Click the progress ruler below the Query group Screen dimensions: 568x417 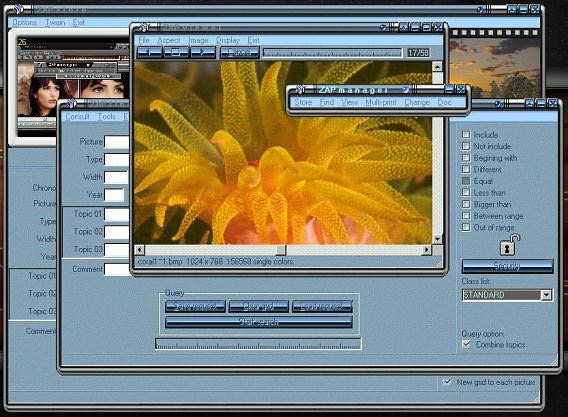coord(258,344)
